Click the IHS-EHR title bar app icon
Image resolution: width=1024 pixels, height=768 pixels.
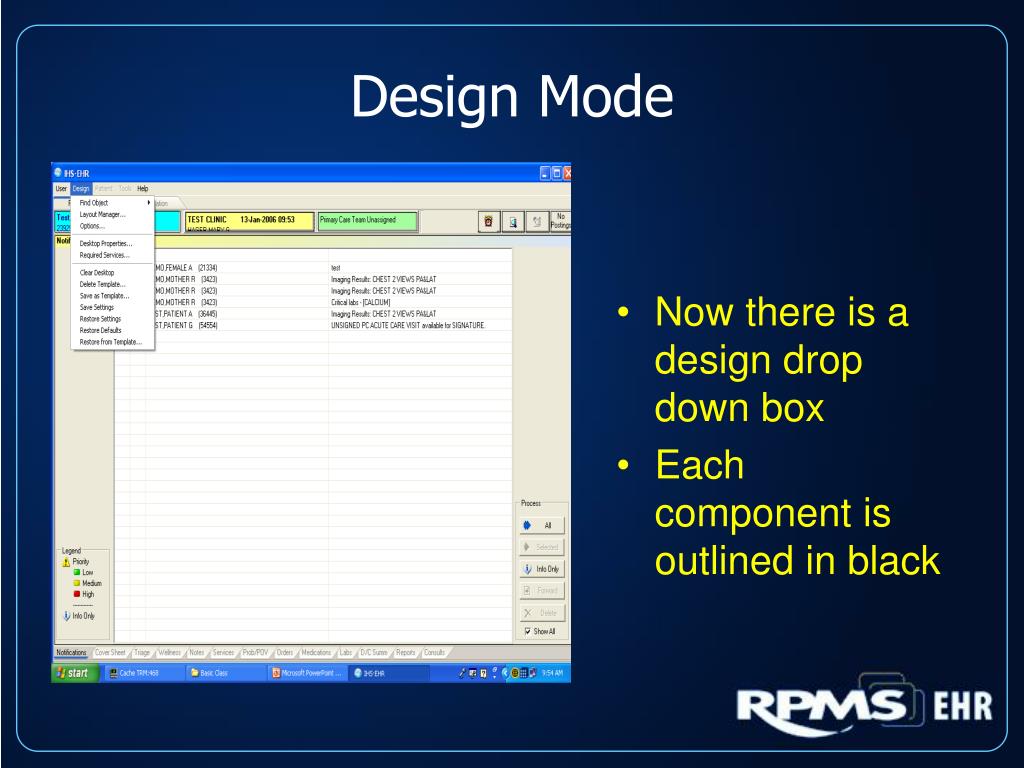pos(57,173)
